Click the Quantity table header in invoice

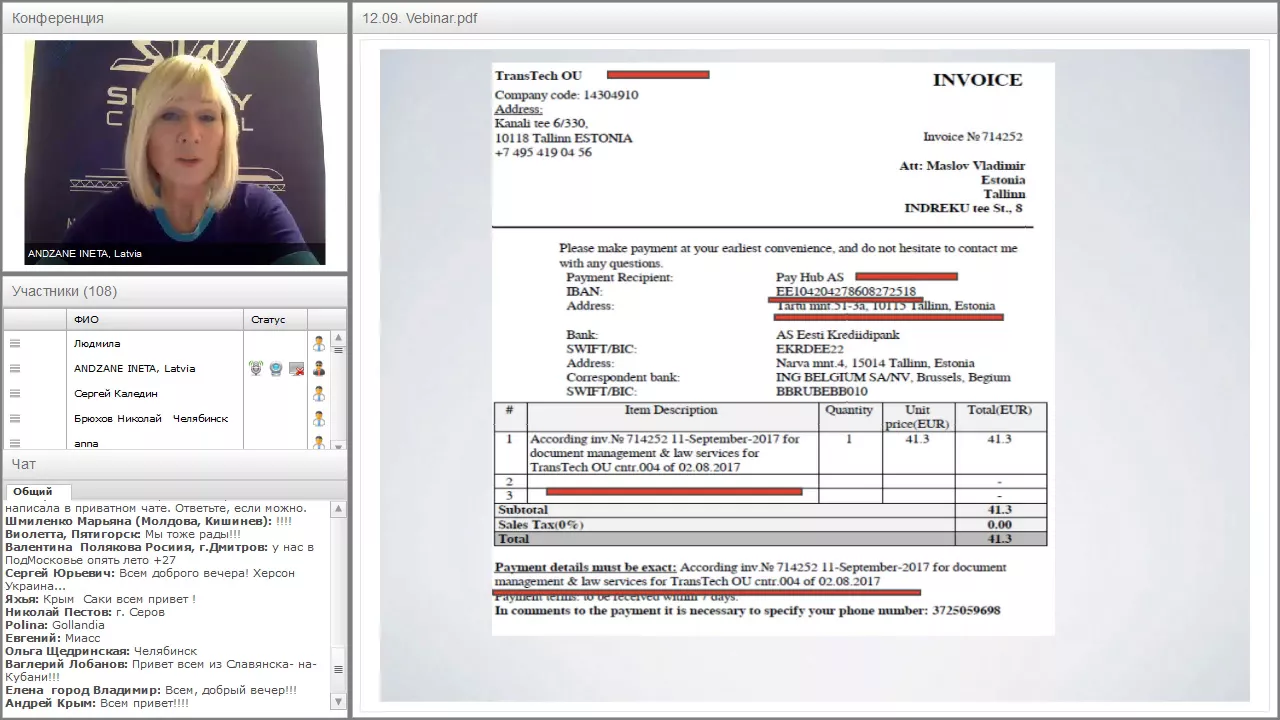pyautogui.click(x=849, y=410)
